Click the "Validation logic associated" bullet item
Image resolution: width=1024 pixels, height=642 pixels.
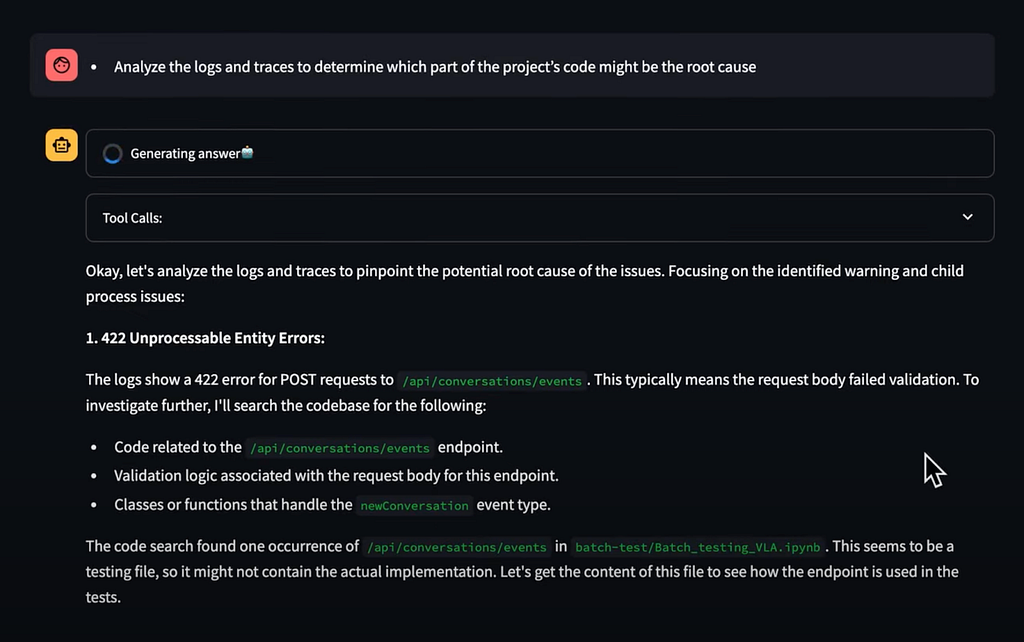[x=336, y=475]
